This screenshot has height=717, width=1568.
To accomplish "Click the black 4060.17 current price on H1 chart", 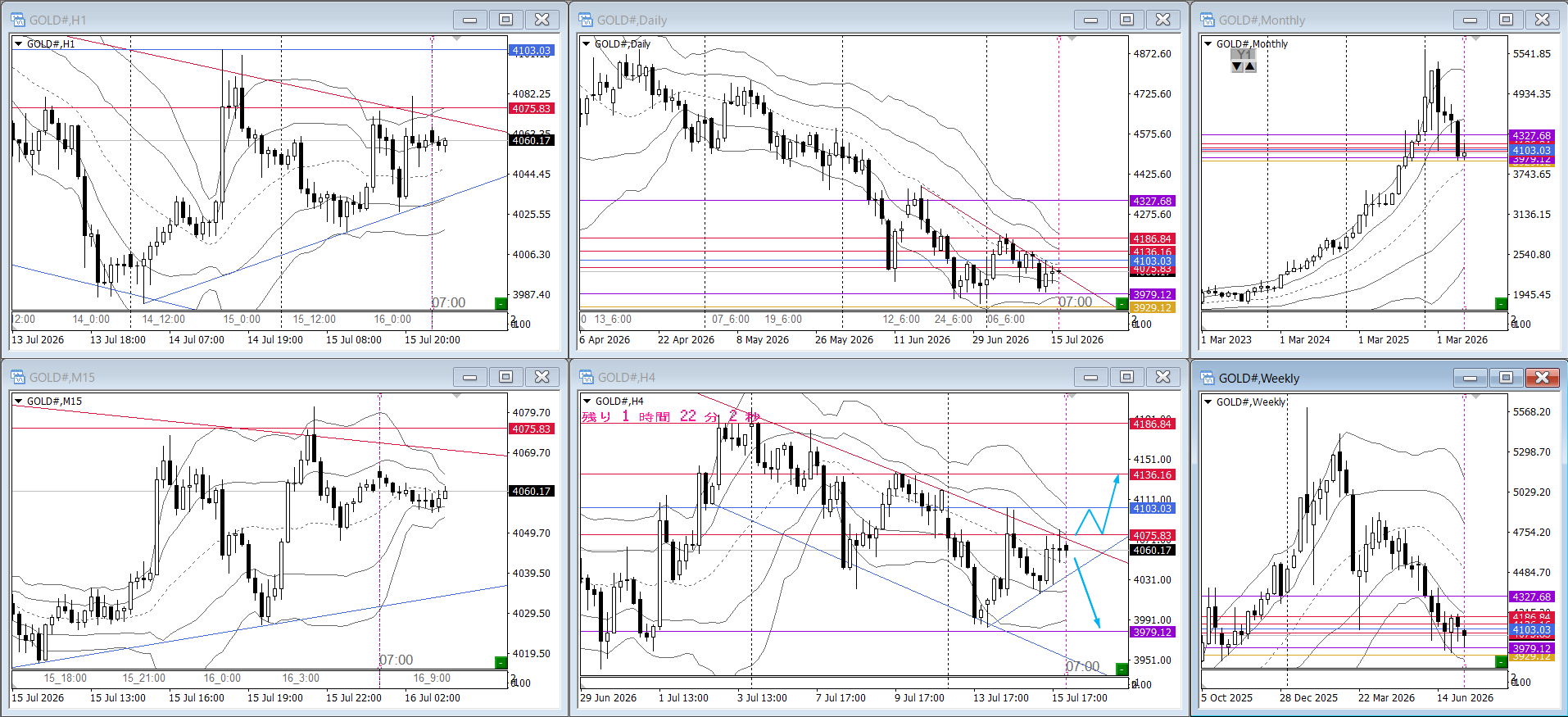I will tap(531, 140).
